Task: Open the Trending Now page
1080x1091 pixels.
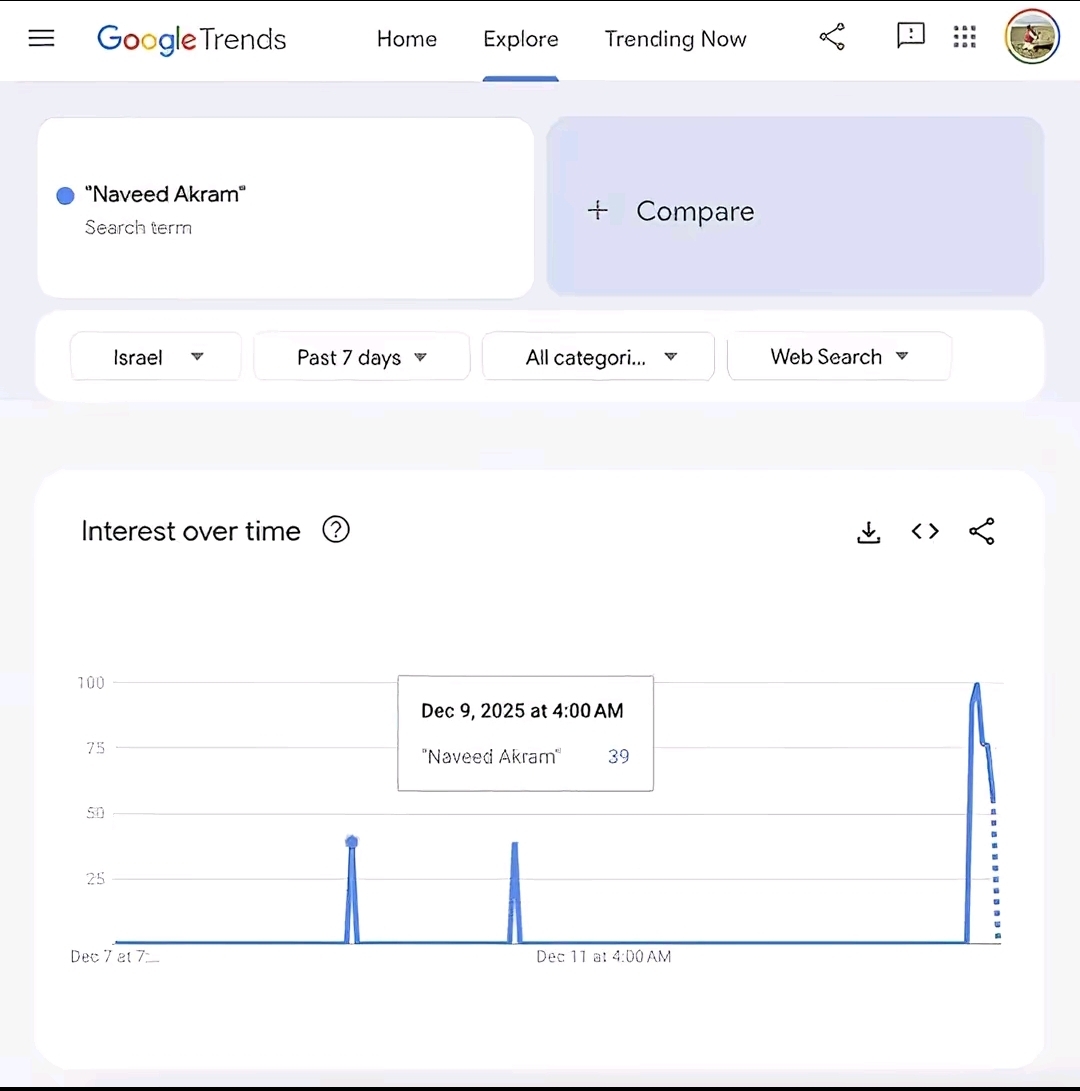Action: coord(675,39)
